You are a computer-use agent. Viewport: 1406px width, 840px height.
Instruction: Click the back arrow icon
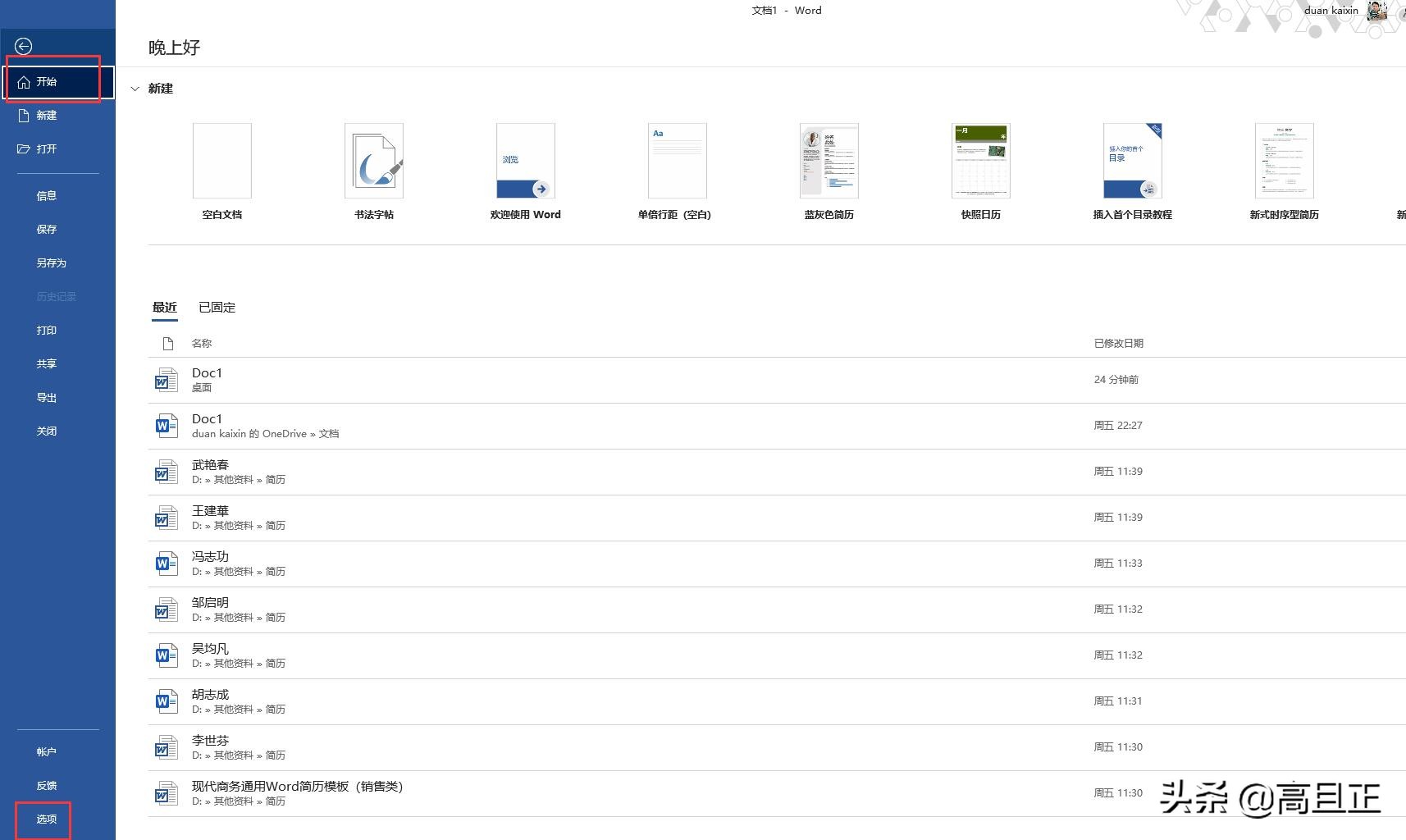(x=24, y=47)
